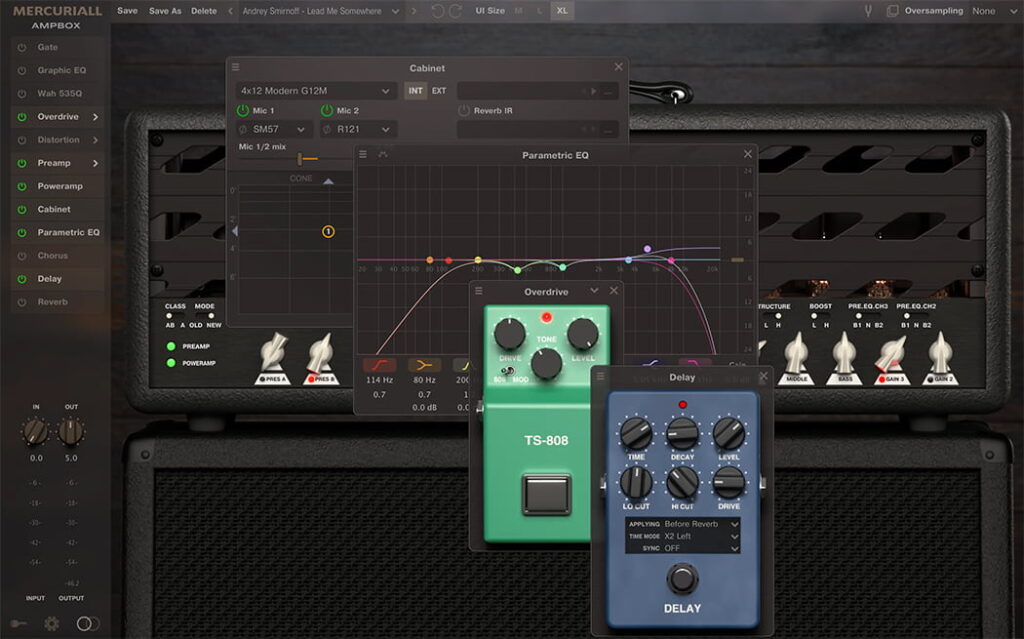Viewport: 1024px width, 639px height.
Task: Open the Time Mode X2 Left dropdown
Action: [682, 536]
